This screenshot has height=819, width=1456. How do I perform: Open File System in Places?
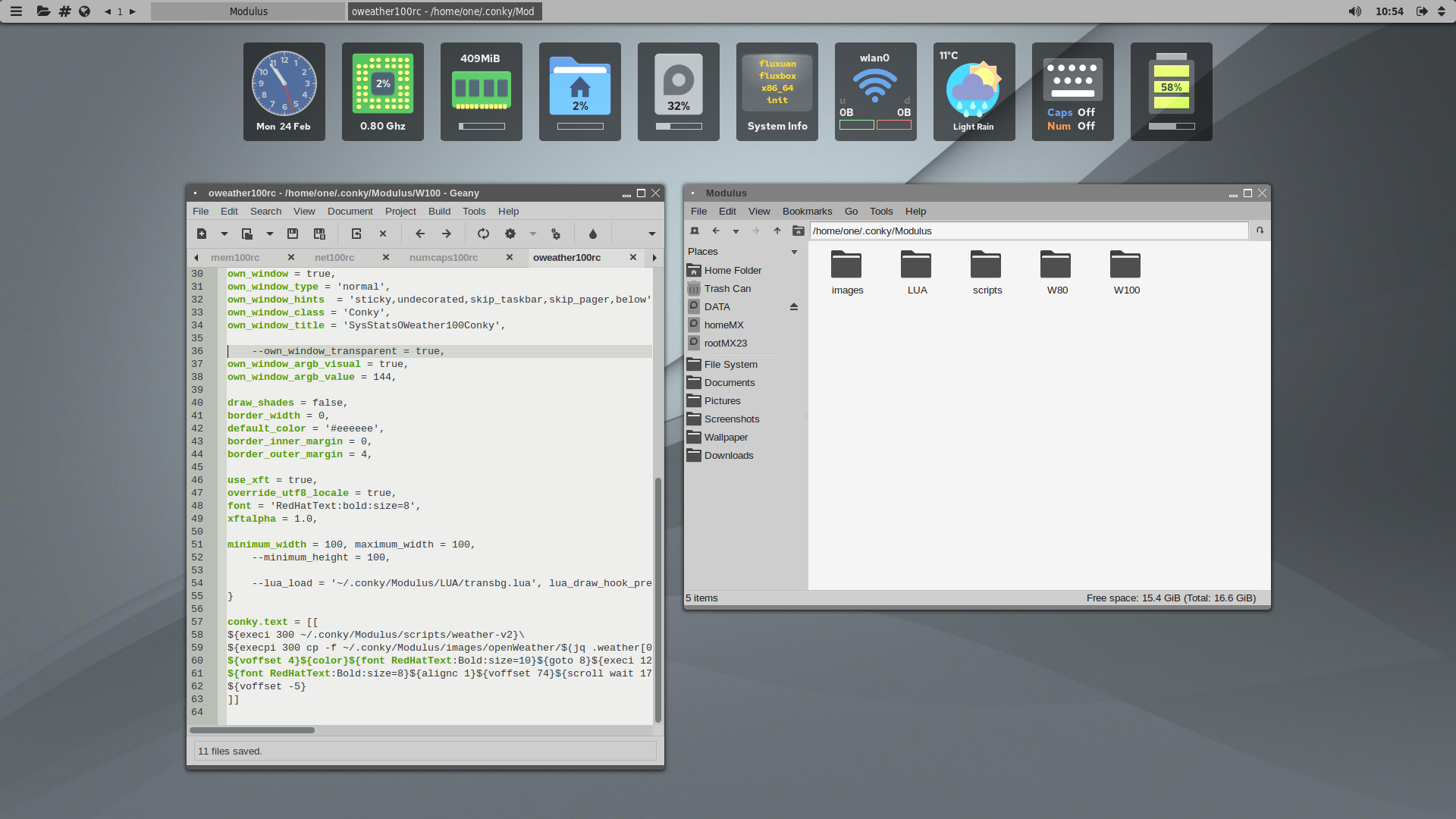tap(730, 365)
